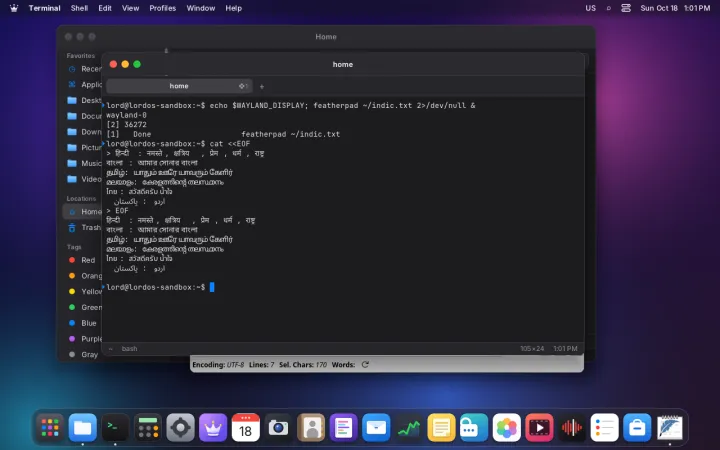Image resolution: width=720 pixels, height=450 pixels.
Task: Launch the Calculator from the dock
Action: coord(148,428)
